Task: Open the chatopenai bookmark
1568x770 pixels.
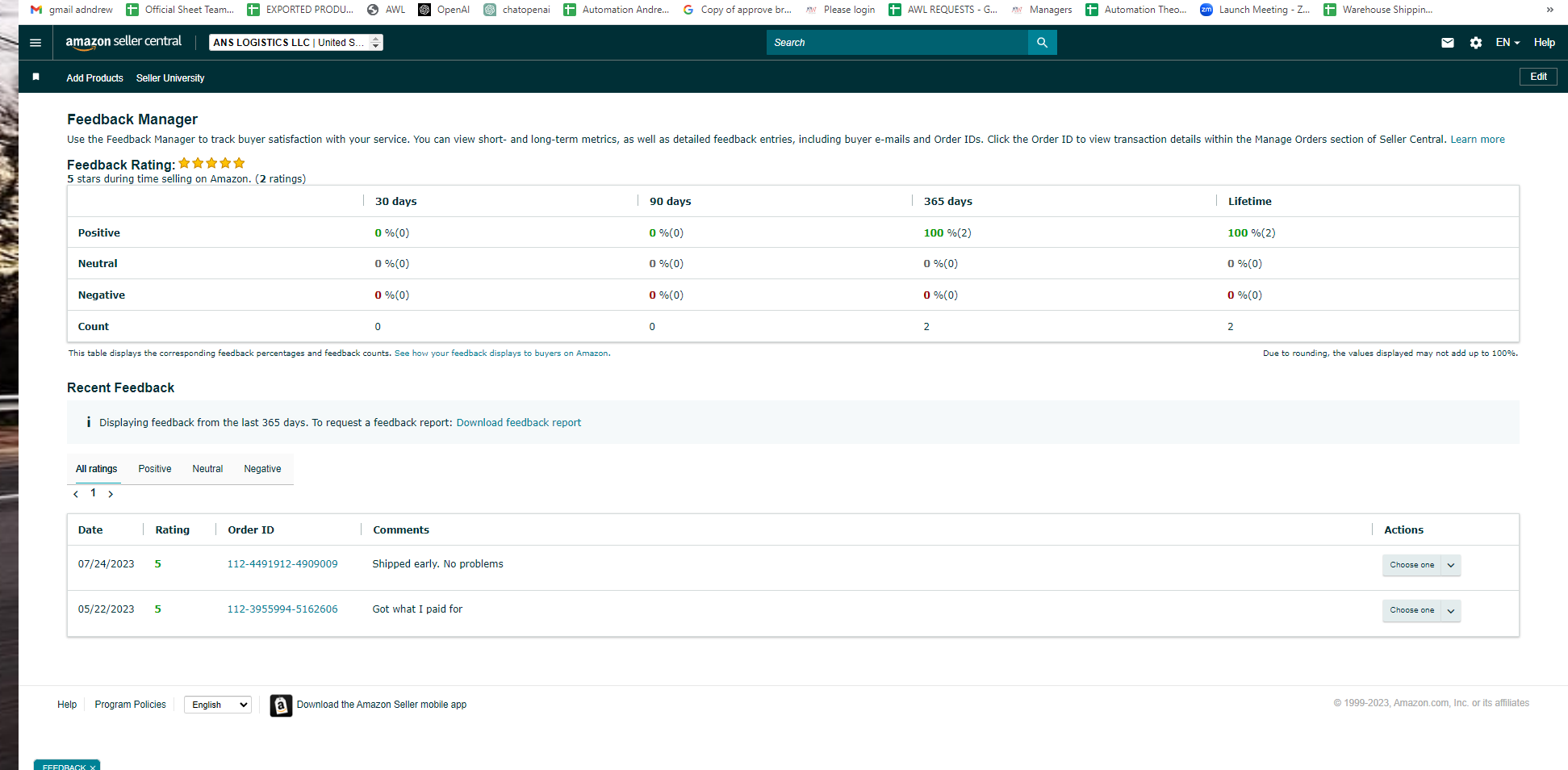Action: [x=517, y=10]
